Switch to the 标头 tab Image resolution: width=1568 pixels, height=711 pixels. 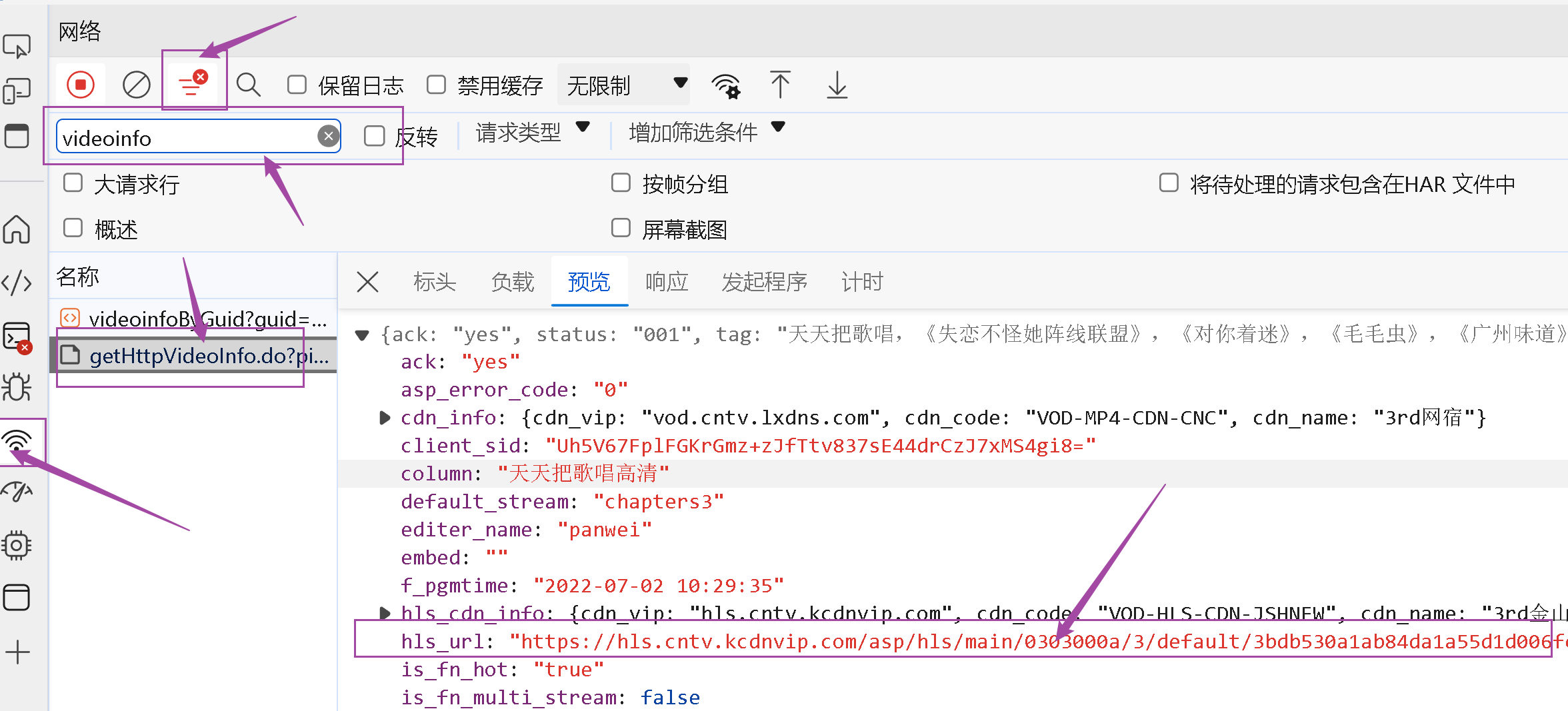(x=435, y=282)
